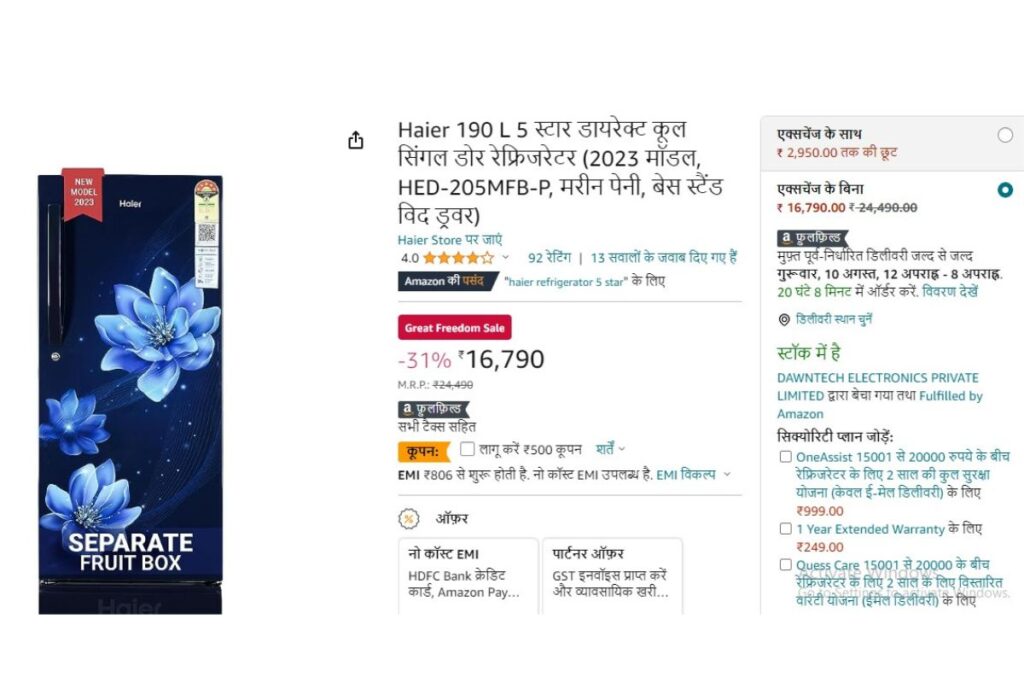Select the with-exchange radio option
This screenshot has width=1024, height=683.
pyautogui.click(x=1005, y=135)
